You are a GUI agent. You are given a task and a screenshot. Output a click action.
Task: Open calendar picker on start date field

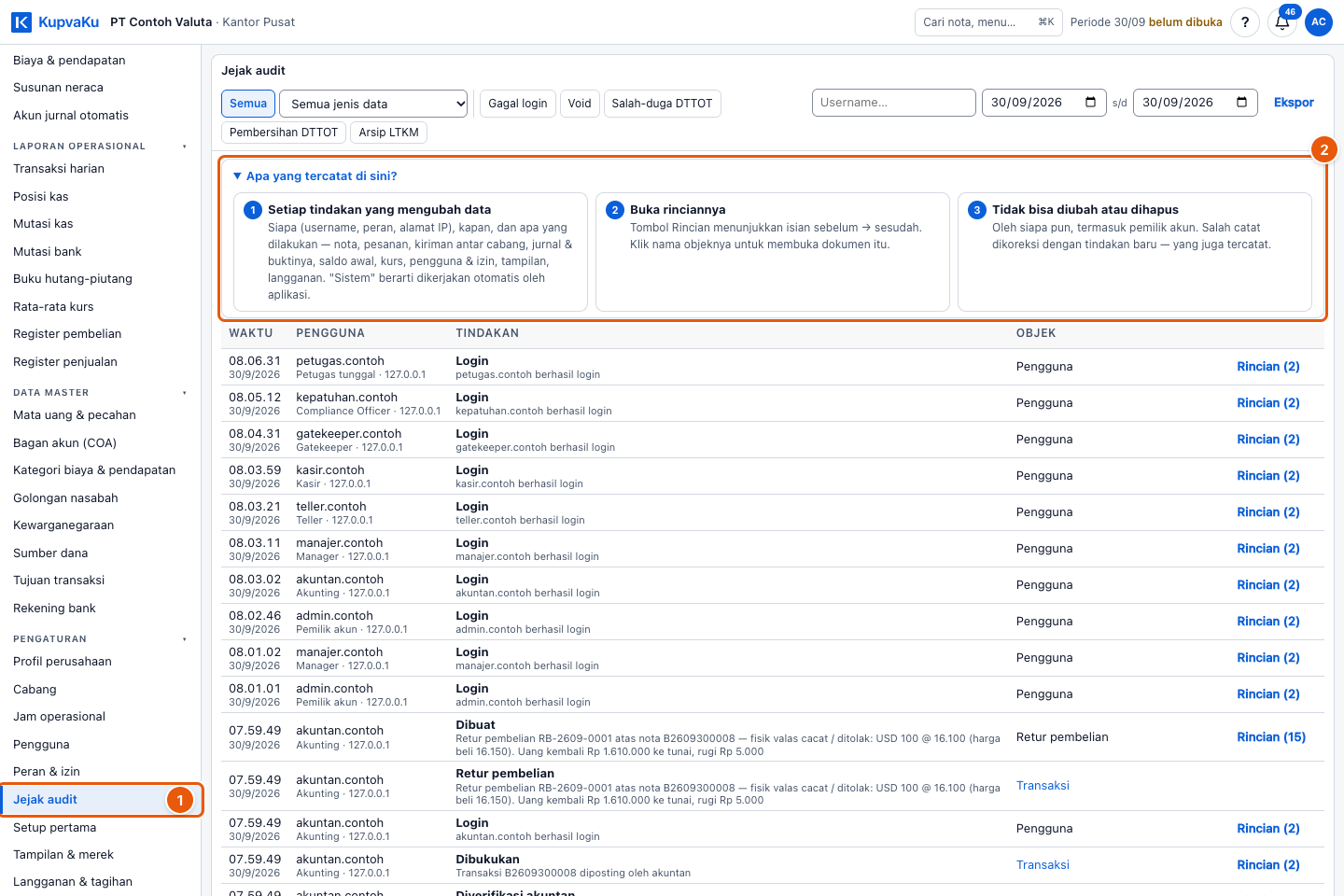[1090, 103]
